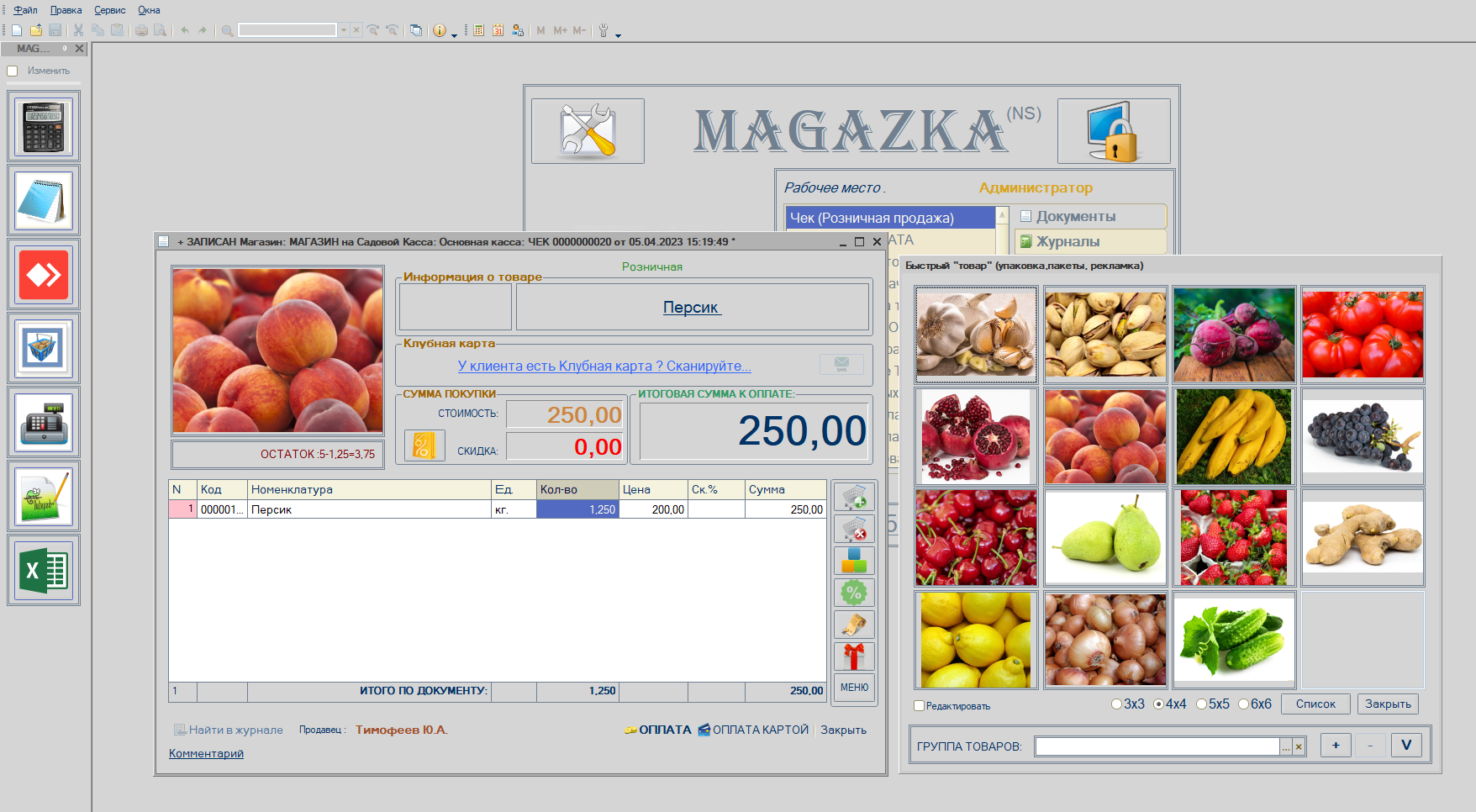Open the Сервис menu
Viewport: 1476px width, 812px height.
109,10
